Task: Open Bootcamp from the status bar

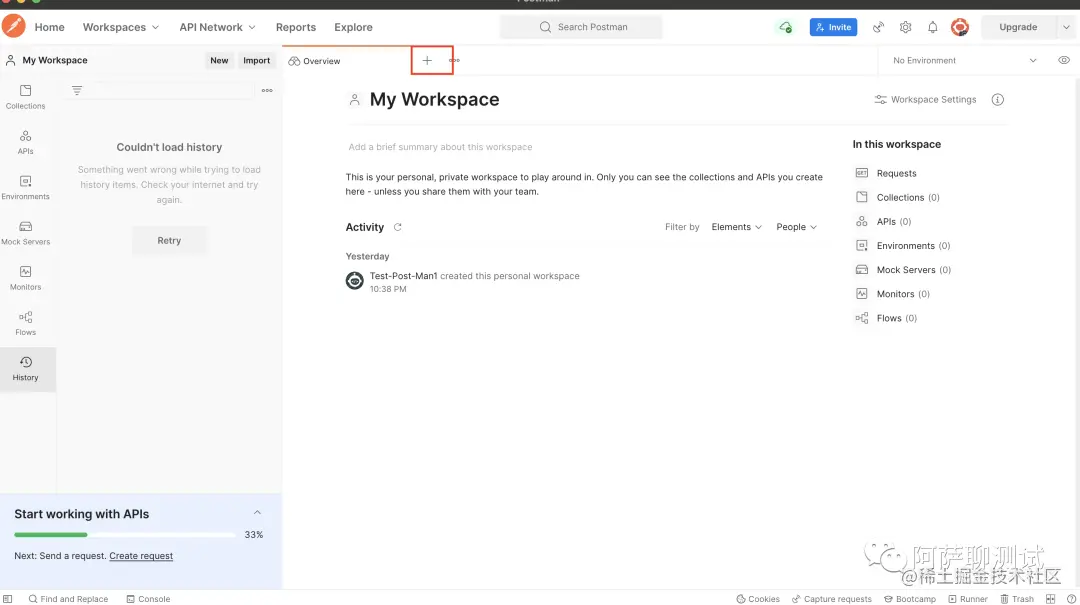Action: point(909,599)
